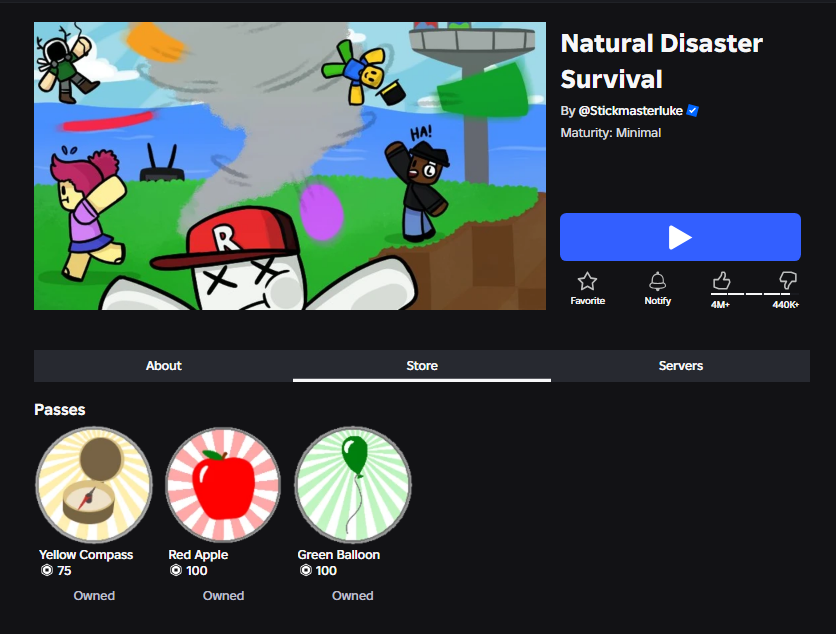The image size is (836, 634).
Task: Click the Red Apple pass name
Action: pos(198,555)
